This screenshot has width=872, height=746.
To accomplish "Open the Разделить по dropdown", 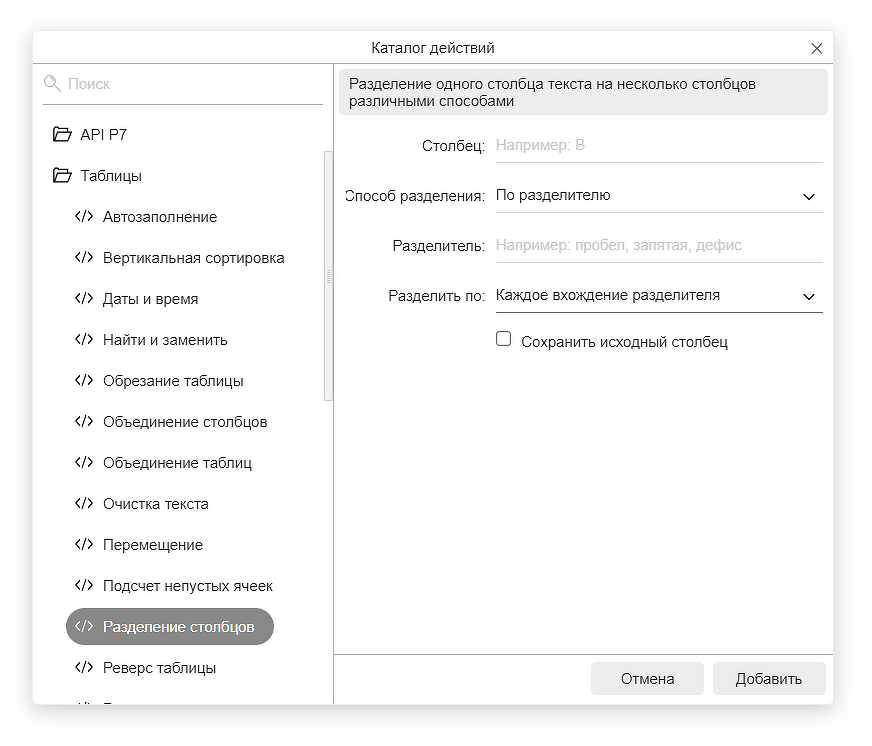I will tap(658, 296).
